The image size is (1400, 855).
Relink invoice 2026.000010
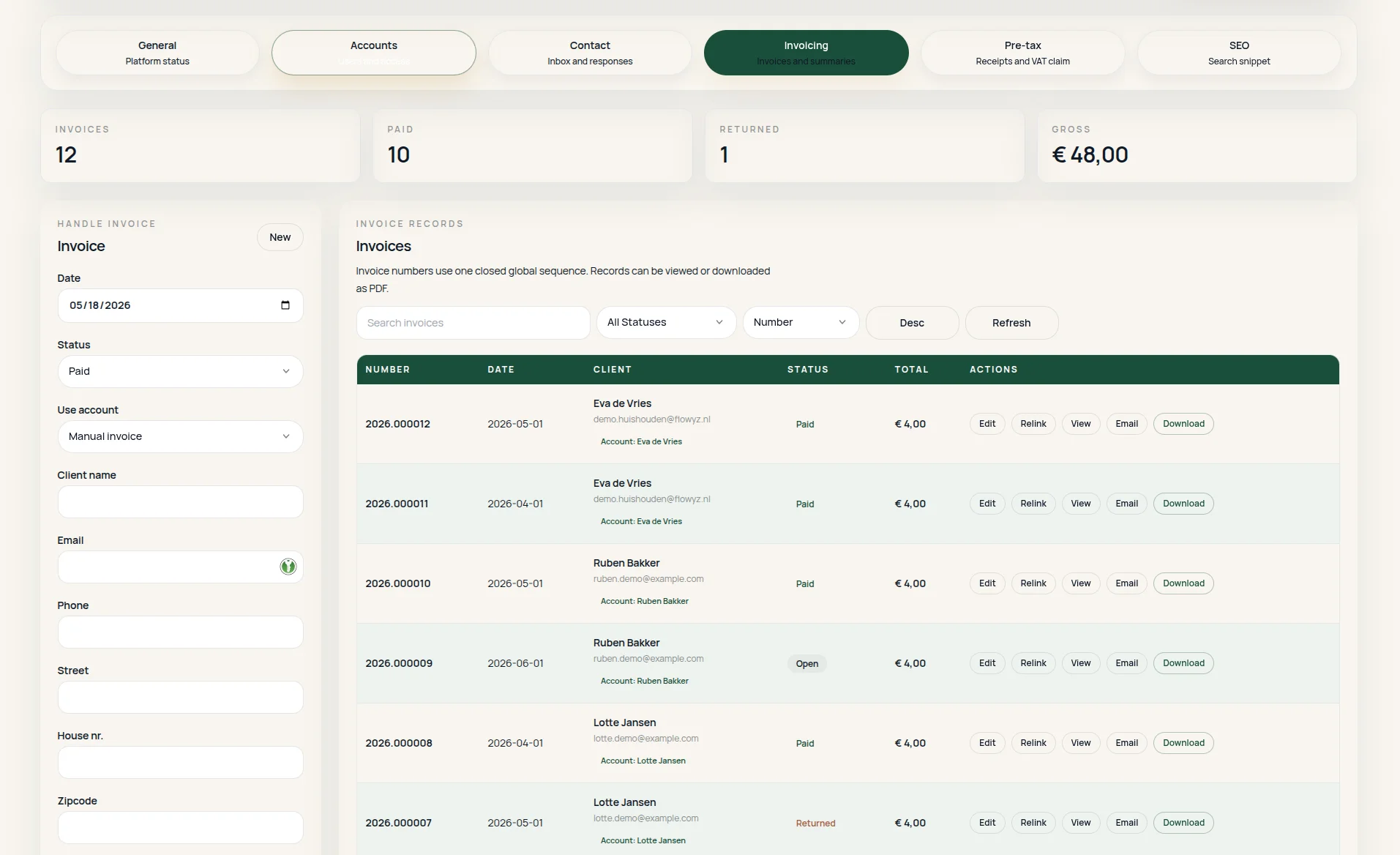coord(1033,583)
